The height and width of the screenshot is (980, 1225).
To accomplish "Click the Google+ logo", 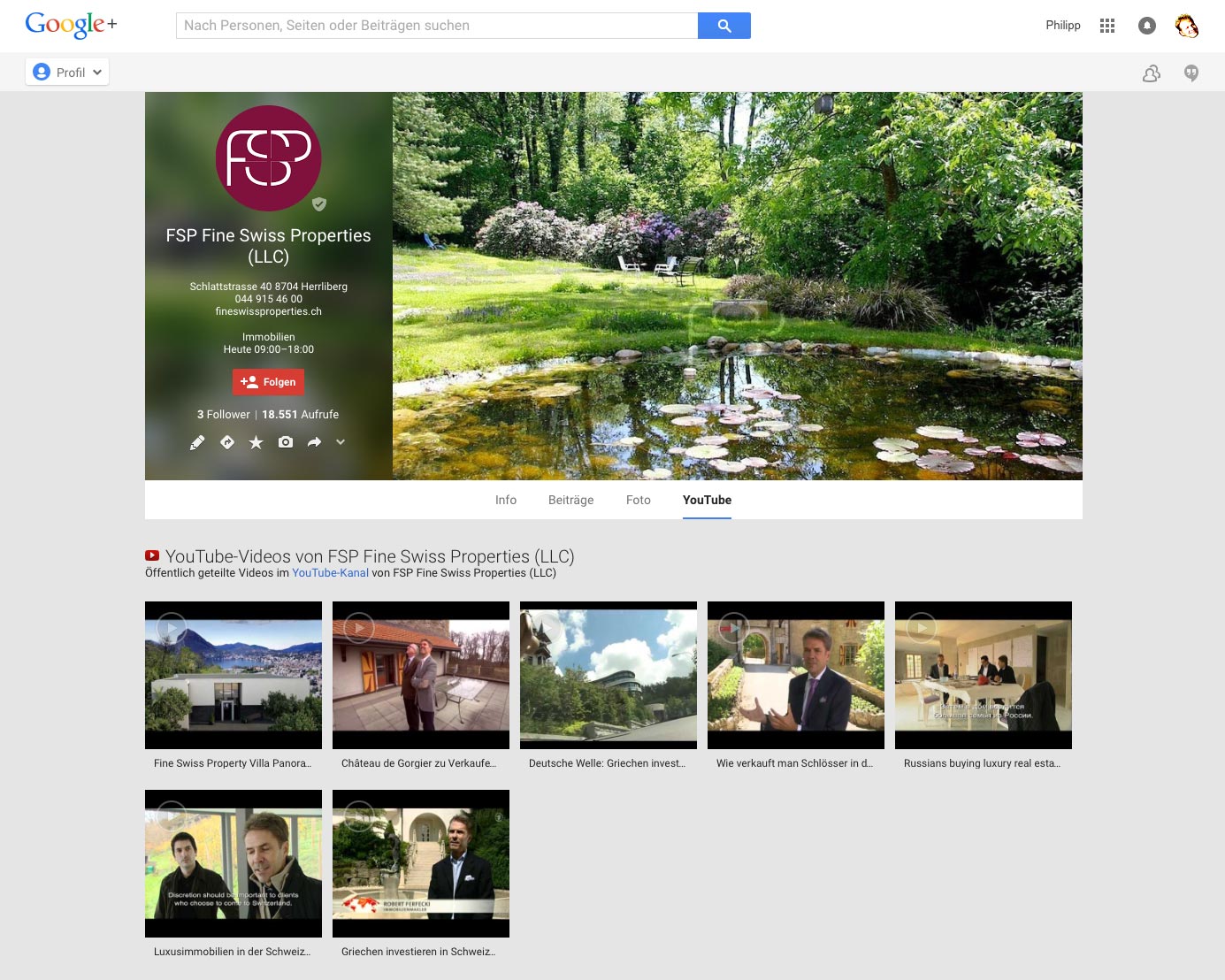I will tap(71, 25).
